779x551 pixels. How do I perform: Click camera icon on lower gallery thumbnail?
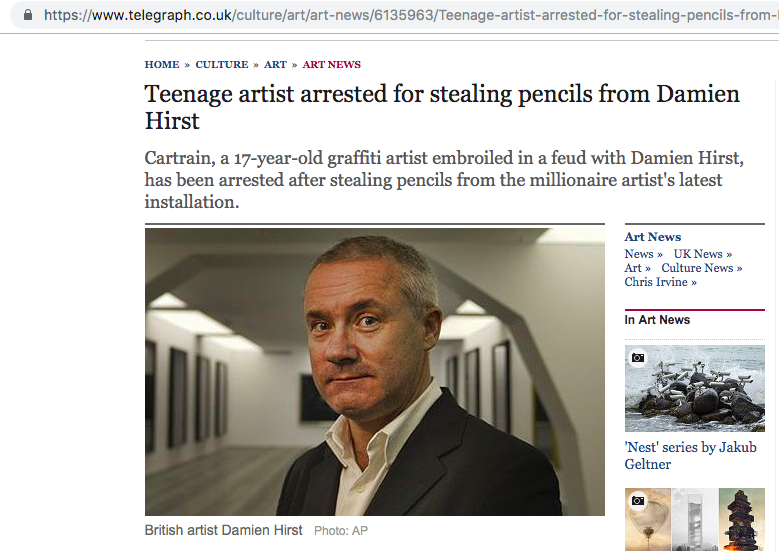click(x=637, y=499)
